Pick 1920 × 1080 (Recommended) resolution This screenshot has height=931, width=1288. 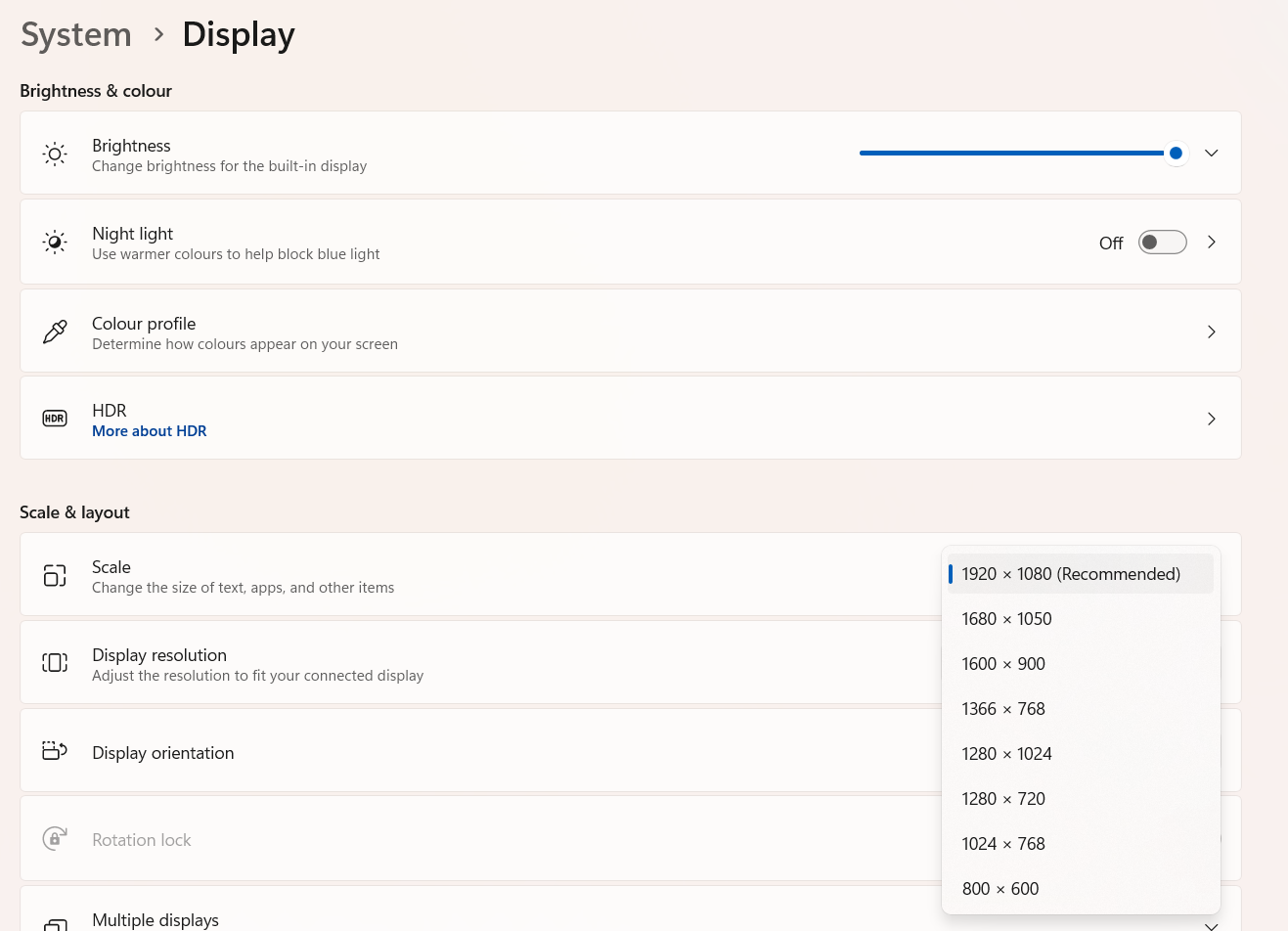click(1071, 574)
